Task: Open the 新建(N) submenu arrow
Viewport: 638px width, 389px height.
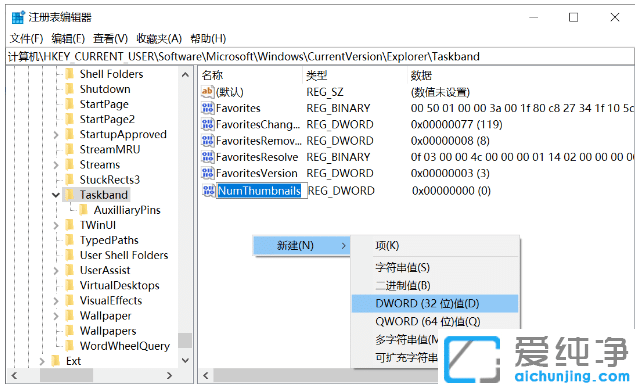Action: (343, 245)
